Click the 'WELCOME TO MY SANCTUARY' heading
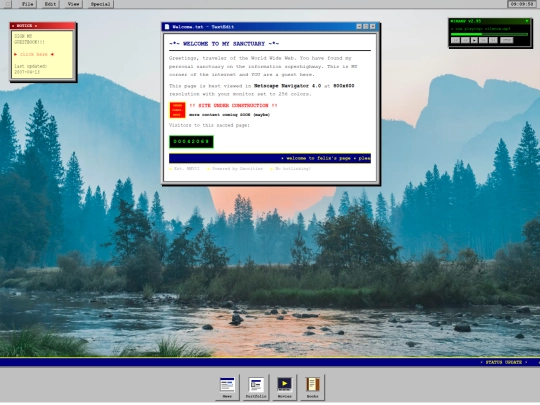The width and height of the screenshot is (540, 405). [x=224, y=44]
